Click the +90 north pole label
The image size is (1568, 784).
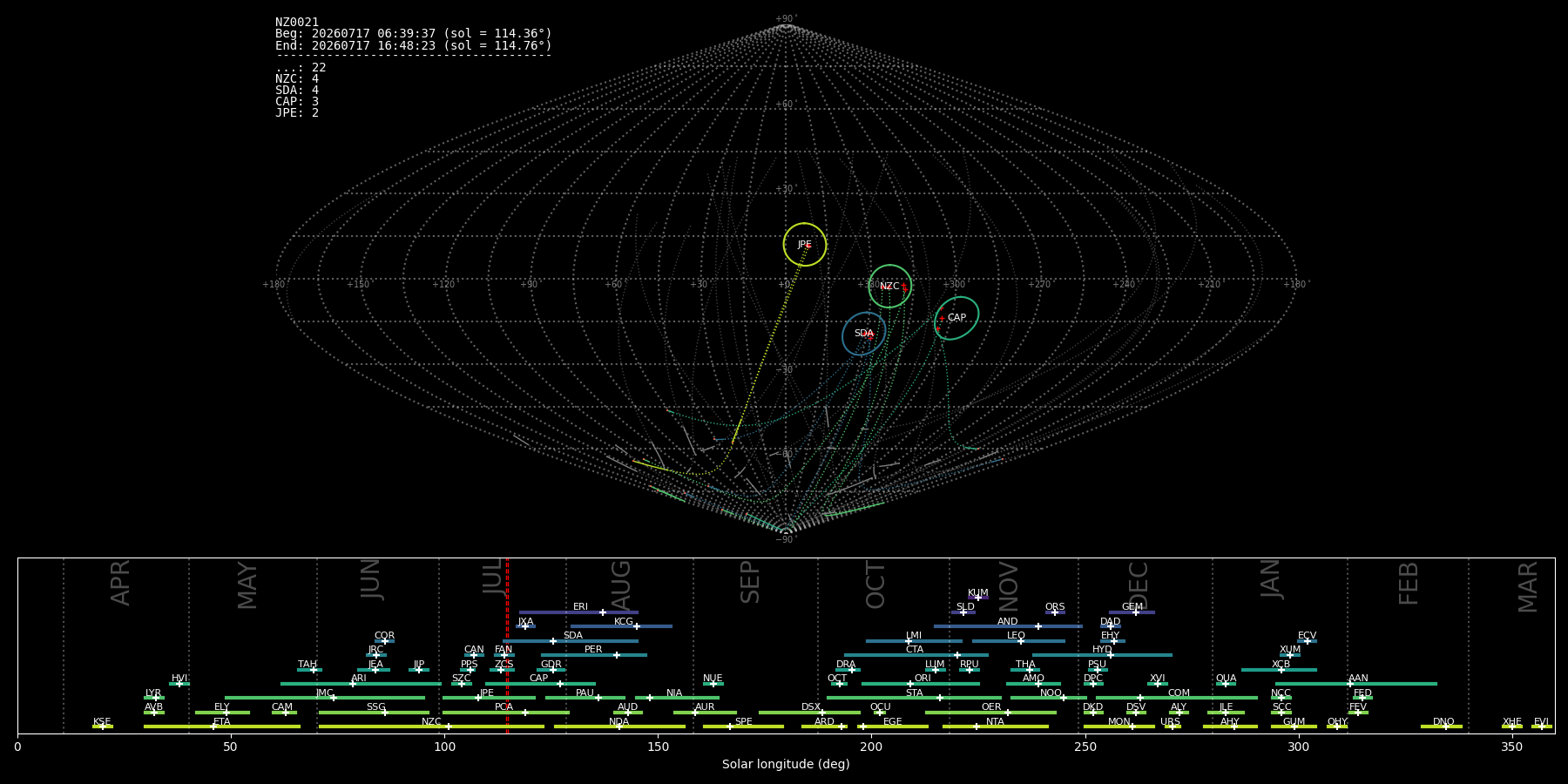pyautogui.click(x=786, y=19)
